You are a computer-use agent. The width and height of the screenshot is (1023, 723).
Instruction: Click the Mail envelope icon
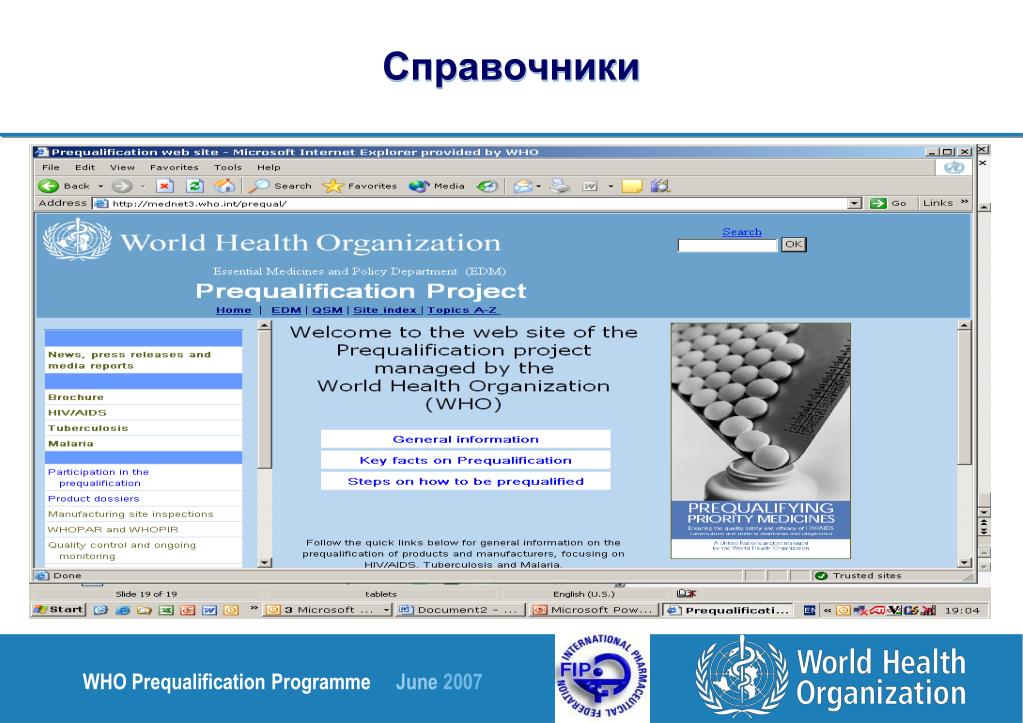(x=523, y=186)
